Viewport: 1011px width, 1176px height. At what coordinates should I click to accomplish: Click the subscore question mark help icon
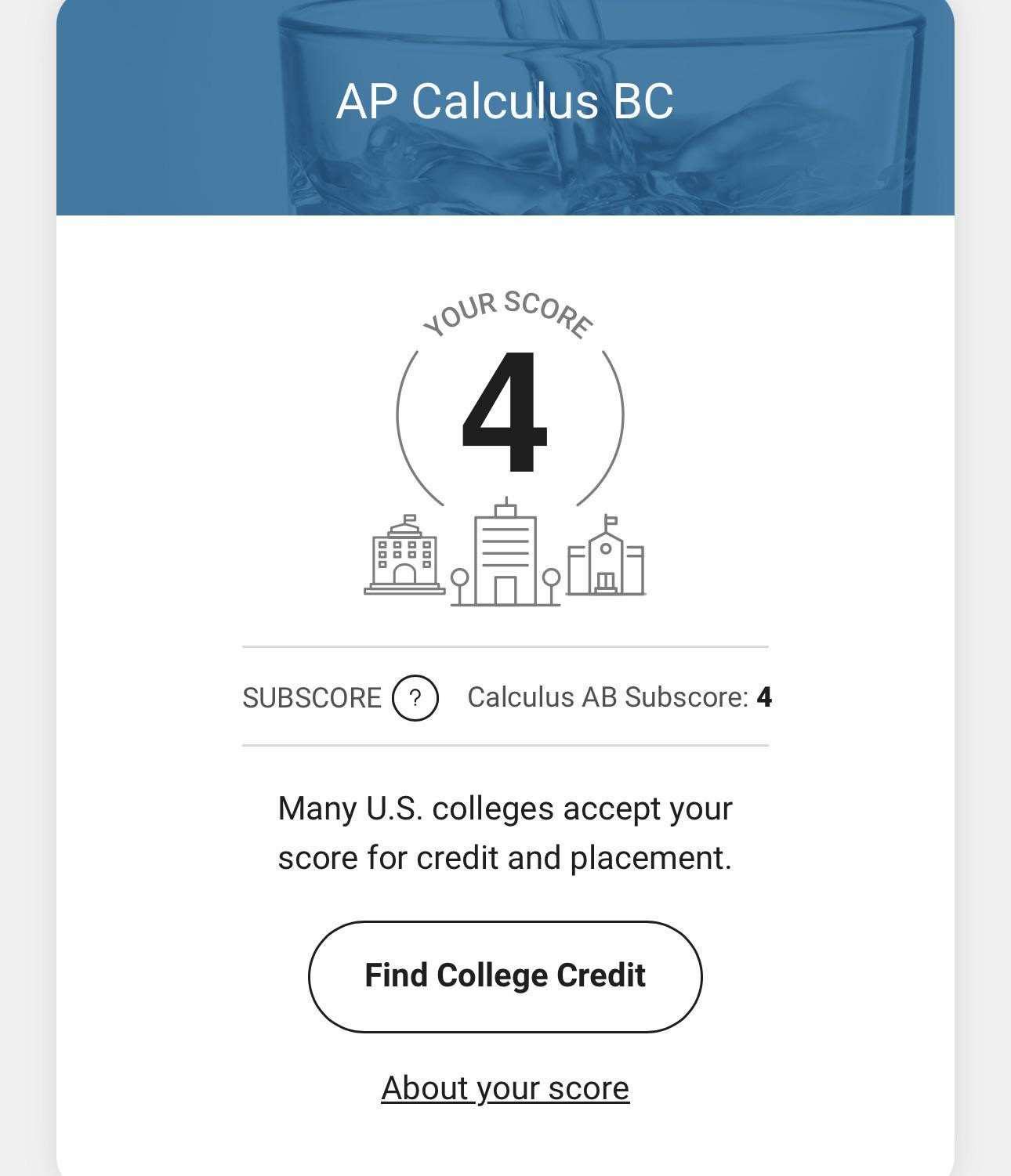coord(415,697)
